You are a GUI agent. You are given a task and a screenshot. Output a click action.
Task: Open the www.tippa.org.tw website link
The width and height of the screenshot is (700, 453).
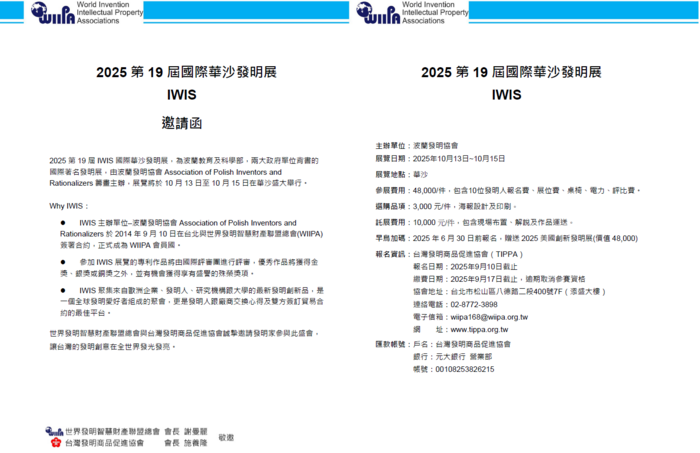pos(479,329)
